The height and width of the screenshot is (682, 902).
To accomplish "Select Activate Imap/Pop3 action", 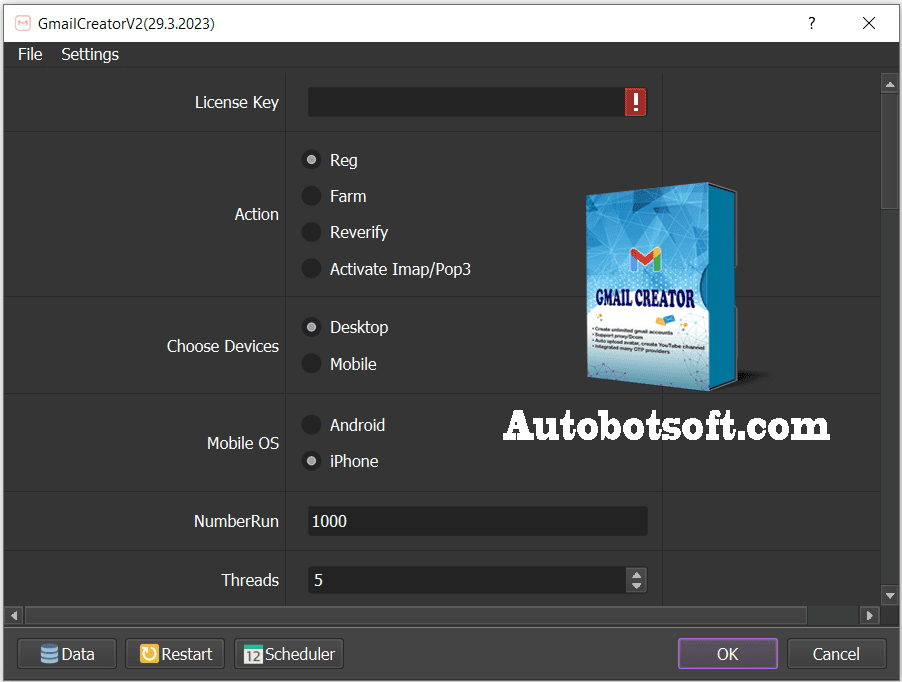I will pos(386,269).
